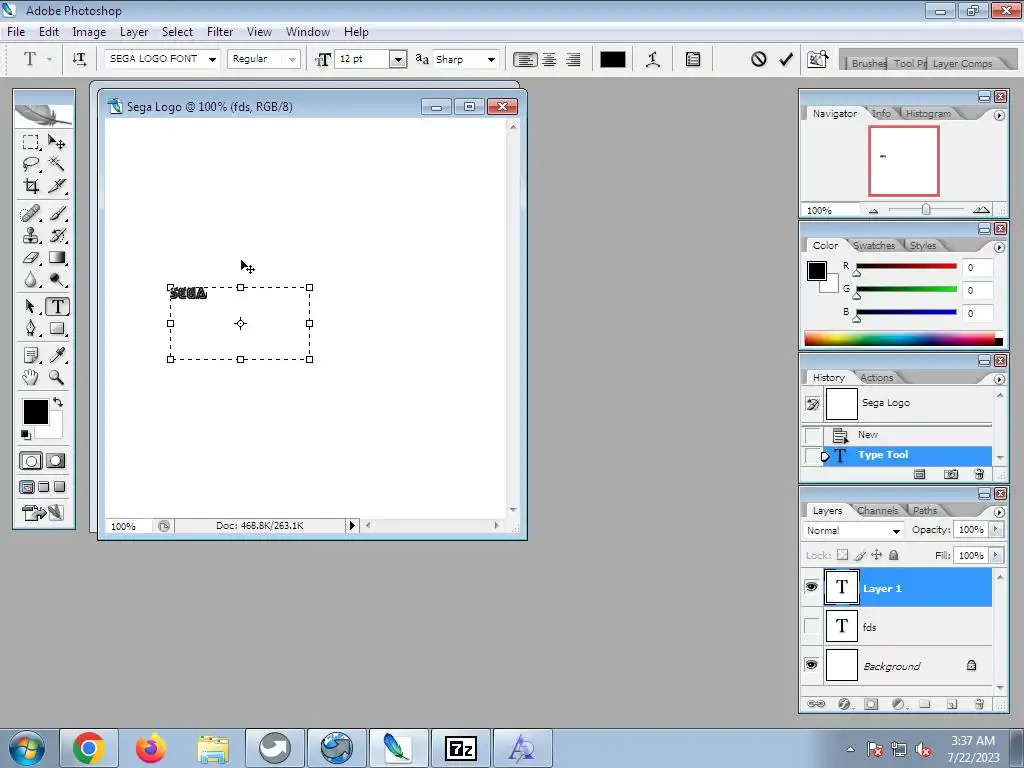Create warped text from options bar
This screenshot has width=1024, height=768.
652,59
